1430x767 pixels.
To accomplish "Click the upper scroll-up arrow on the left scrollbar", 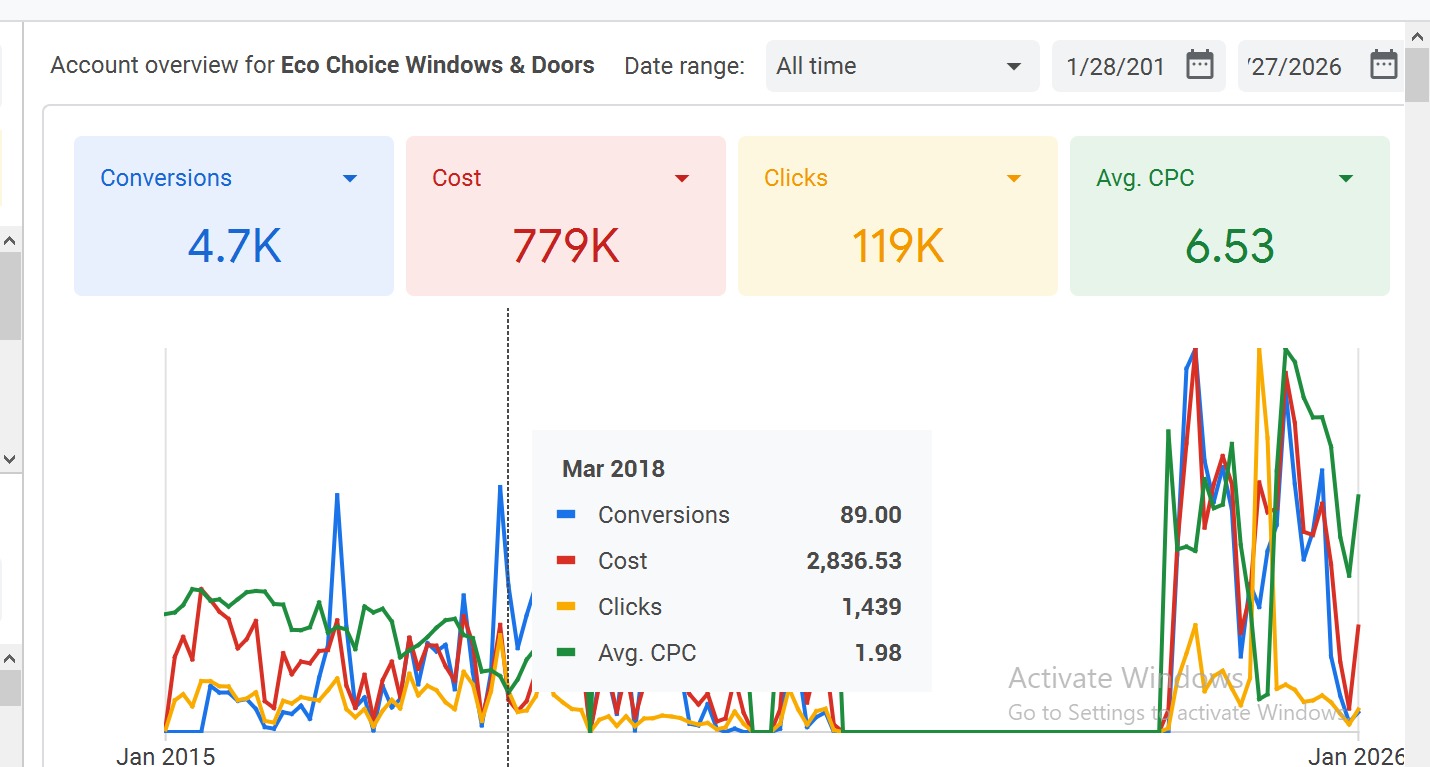I will (10, 239).
